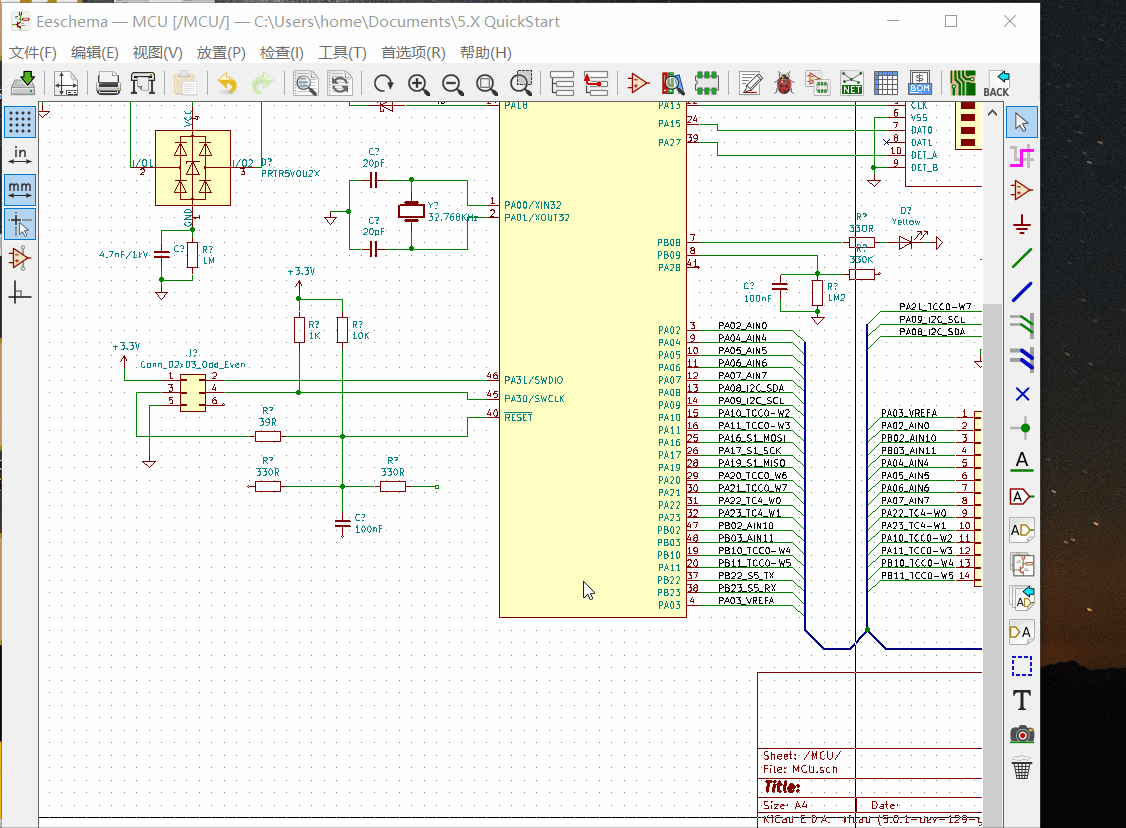Open the 首选项(R) menu
This screenshot has height=828, width=1126.
[413, 52]
